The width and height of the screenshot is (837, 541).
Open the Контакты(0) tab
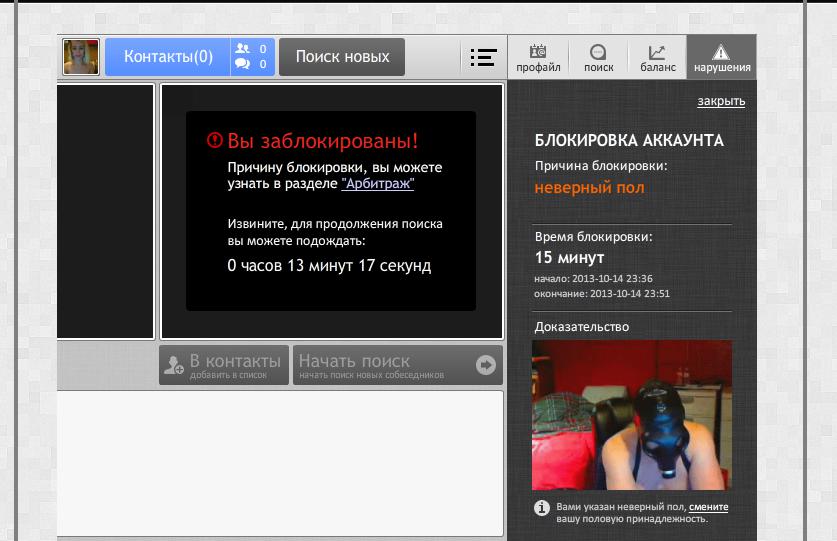[x=168, y=57]
